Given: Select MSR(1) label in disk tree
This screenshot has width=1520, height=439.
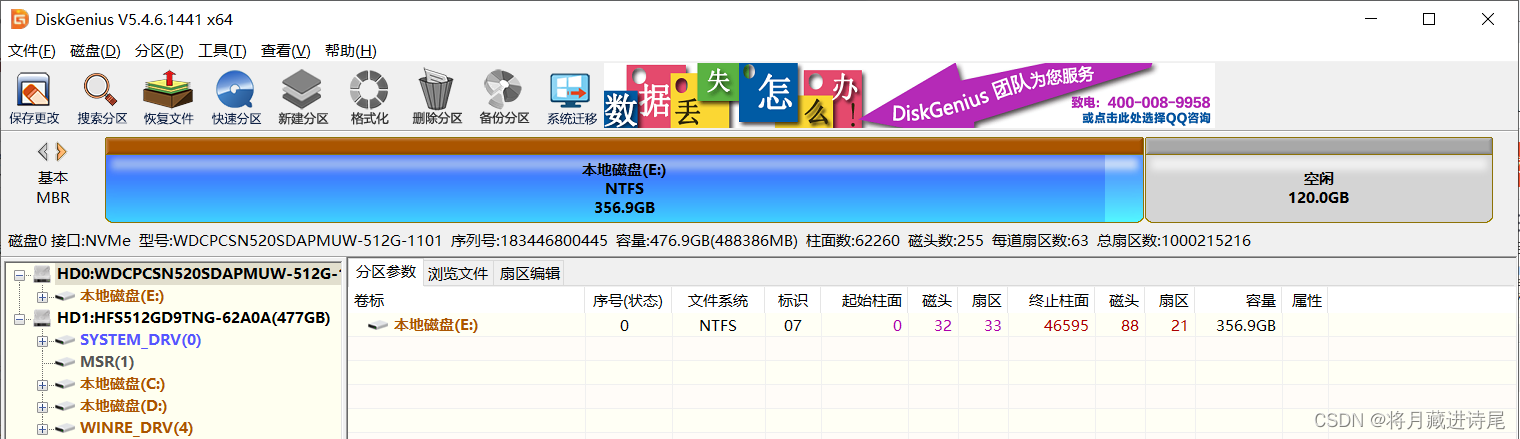Looking at the screenshot, I should (x=107, y=362).
